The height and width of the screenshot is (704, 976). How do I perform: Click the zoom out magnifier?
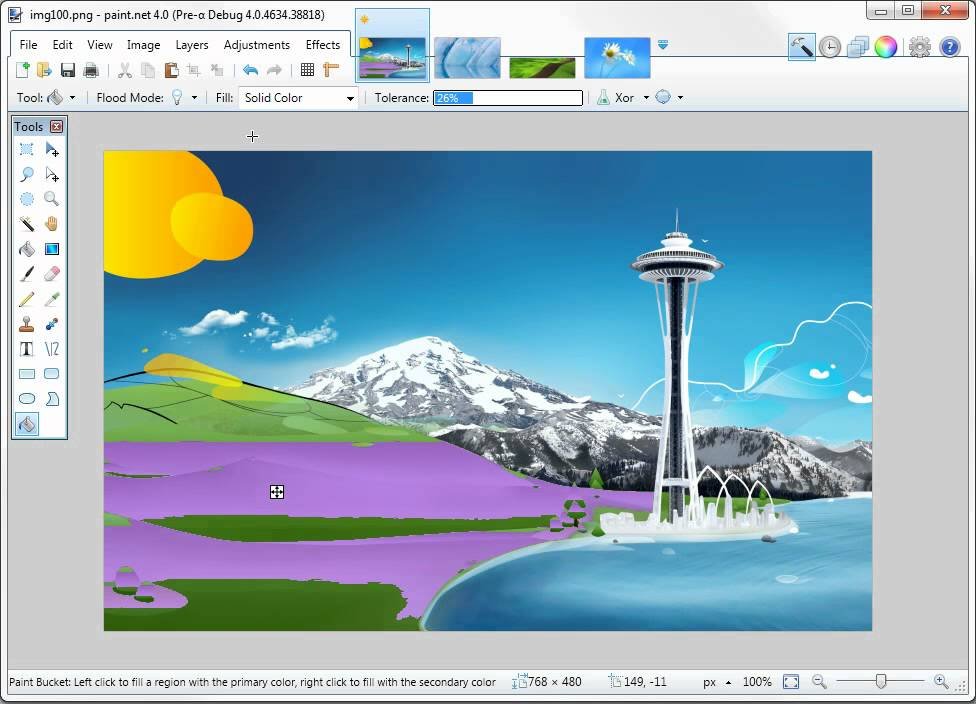tap(819, 682)
